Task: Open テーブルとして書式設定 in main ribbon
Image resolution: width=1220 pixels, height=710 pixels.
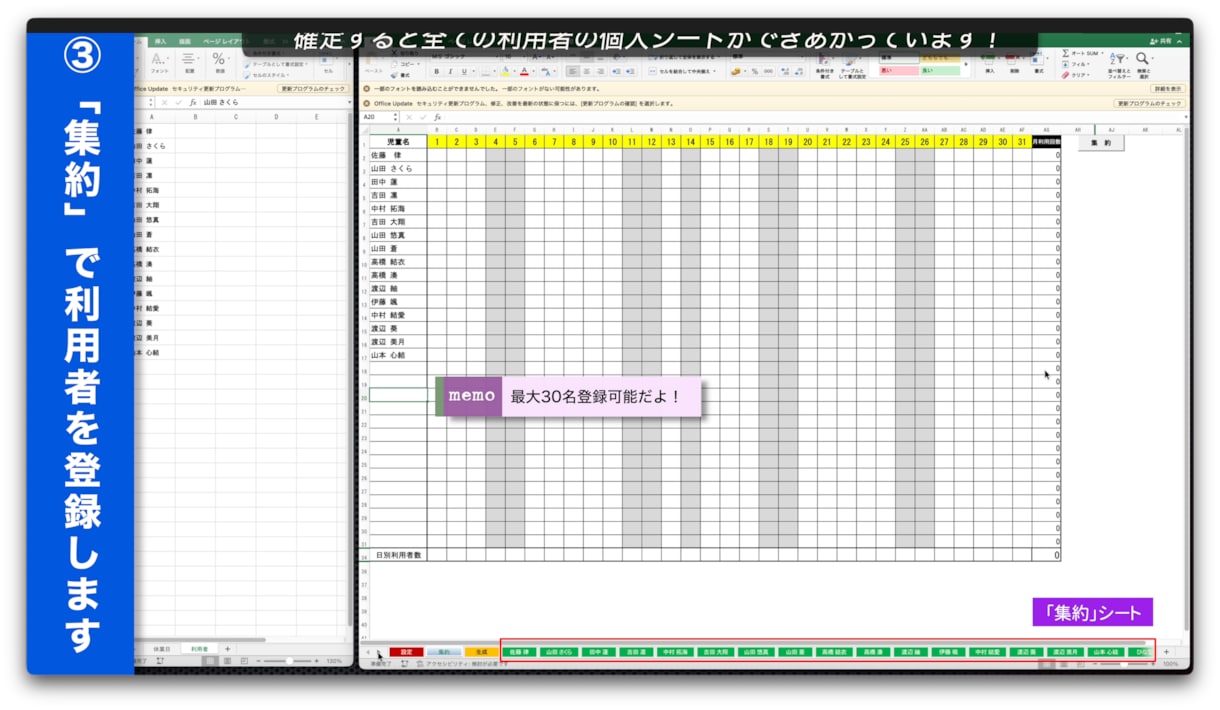Action: coord(852,67)
